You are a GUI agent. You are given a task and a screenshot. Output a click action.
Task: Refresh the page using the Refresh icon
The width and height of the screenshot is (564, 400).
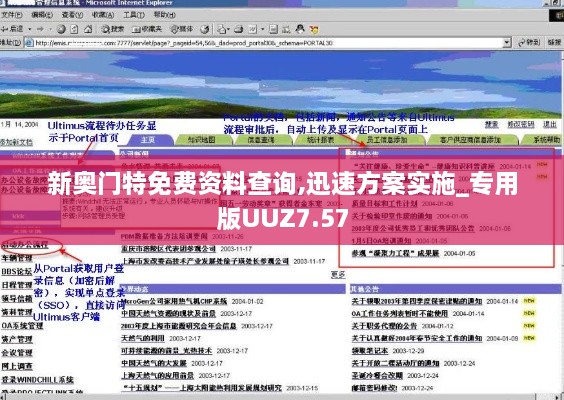click(74, 29)
